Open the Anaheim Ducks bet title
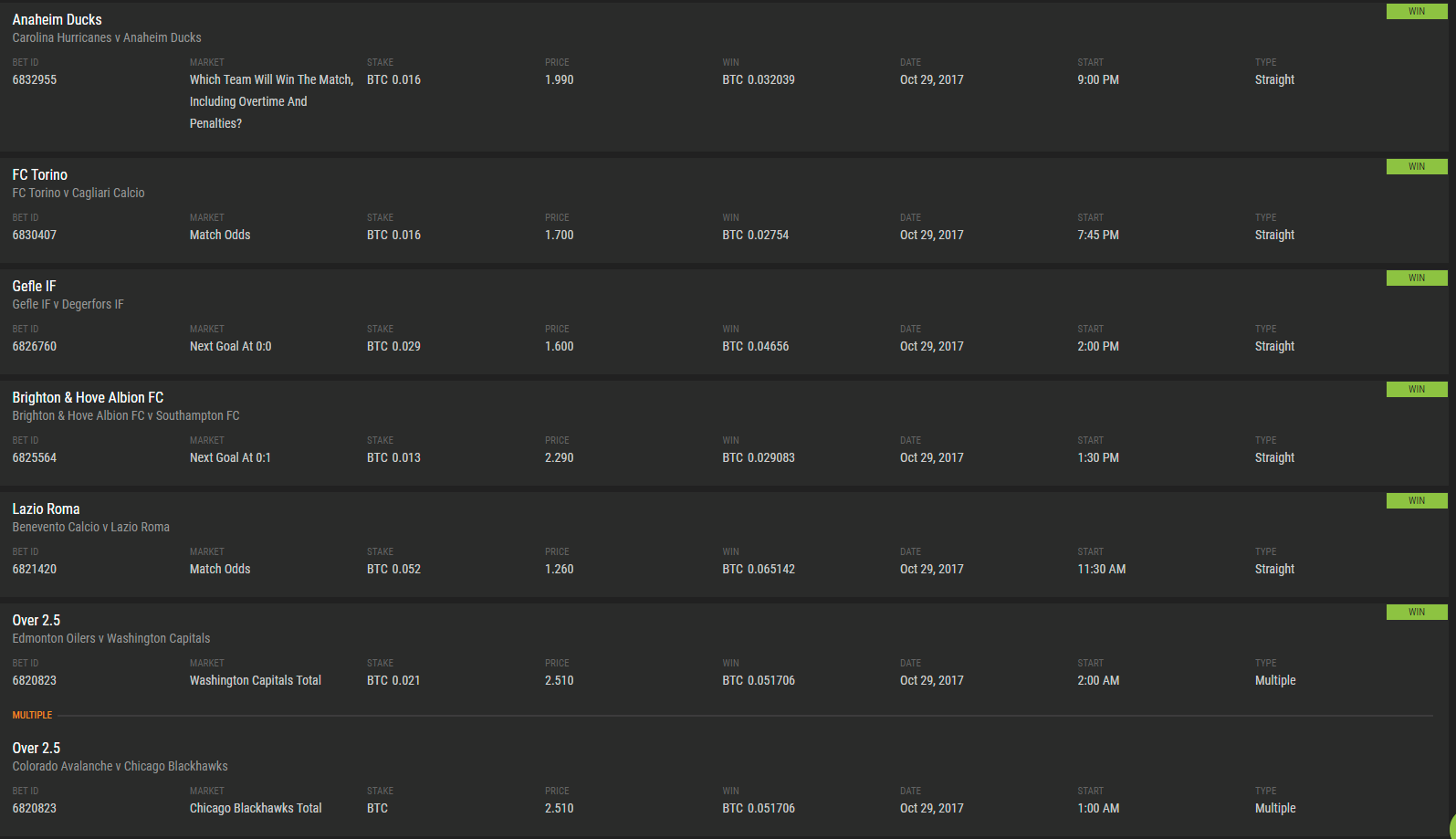 [57, 19]
